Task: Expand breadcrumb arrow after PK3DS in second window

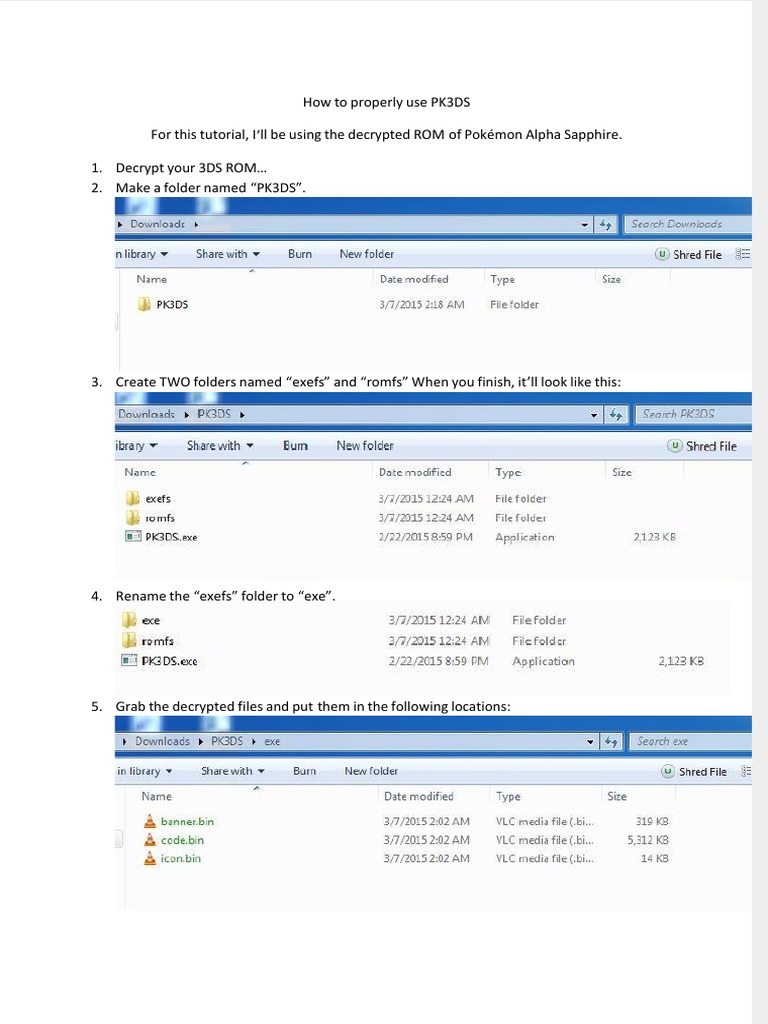Action: coord(242,414)
